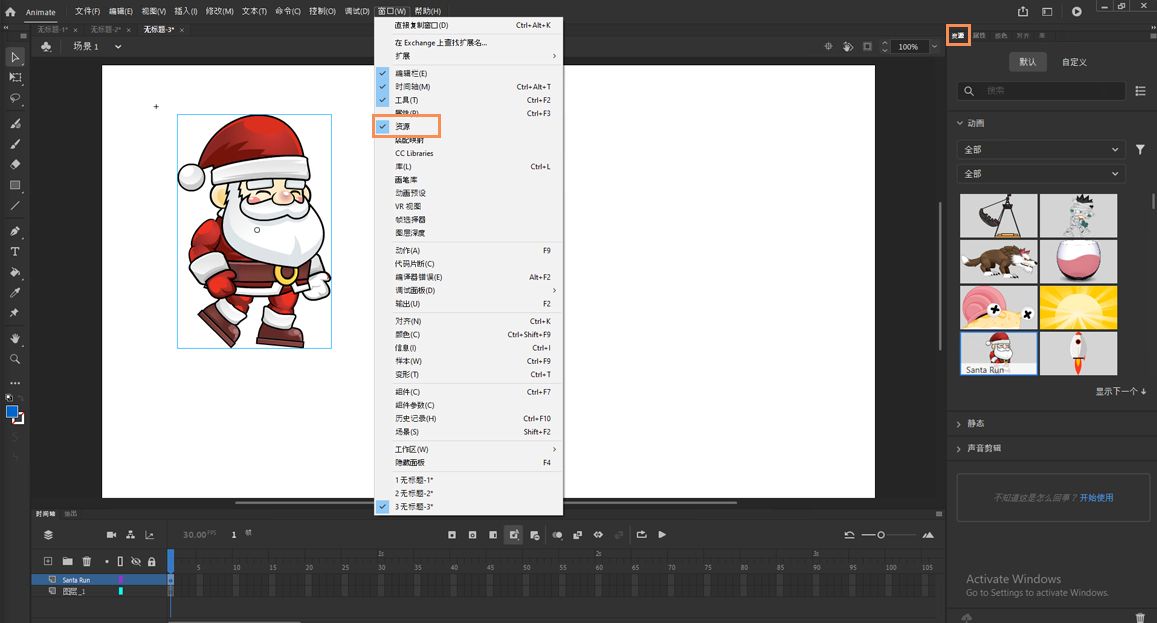Toggle the Loop playback button in timeline

pos(641,534)
